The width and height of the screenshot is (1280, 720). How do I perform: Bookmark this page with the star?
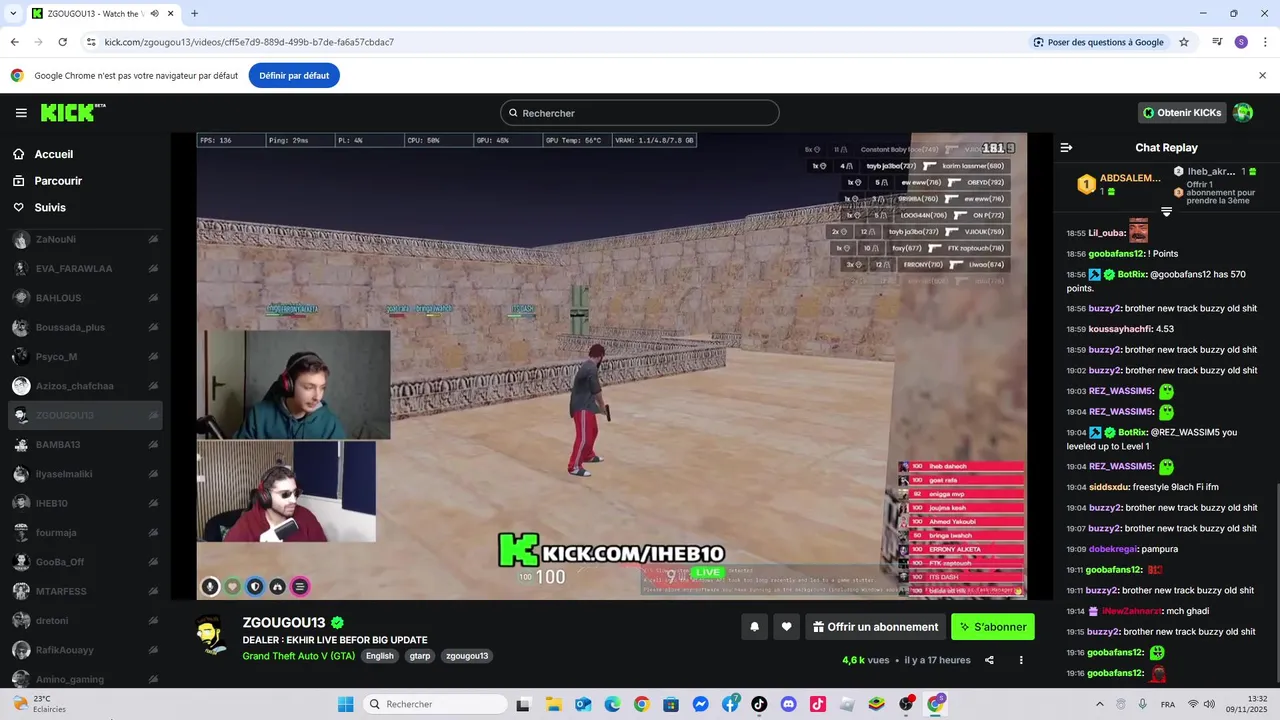[1184, 42]
